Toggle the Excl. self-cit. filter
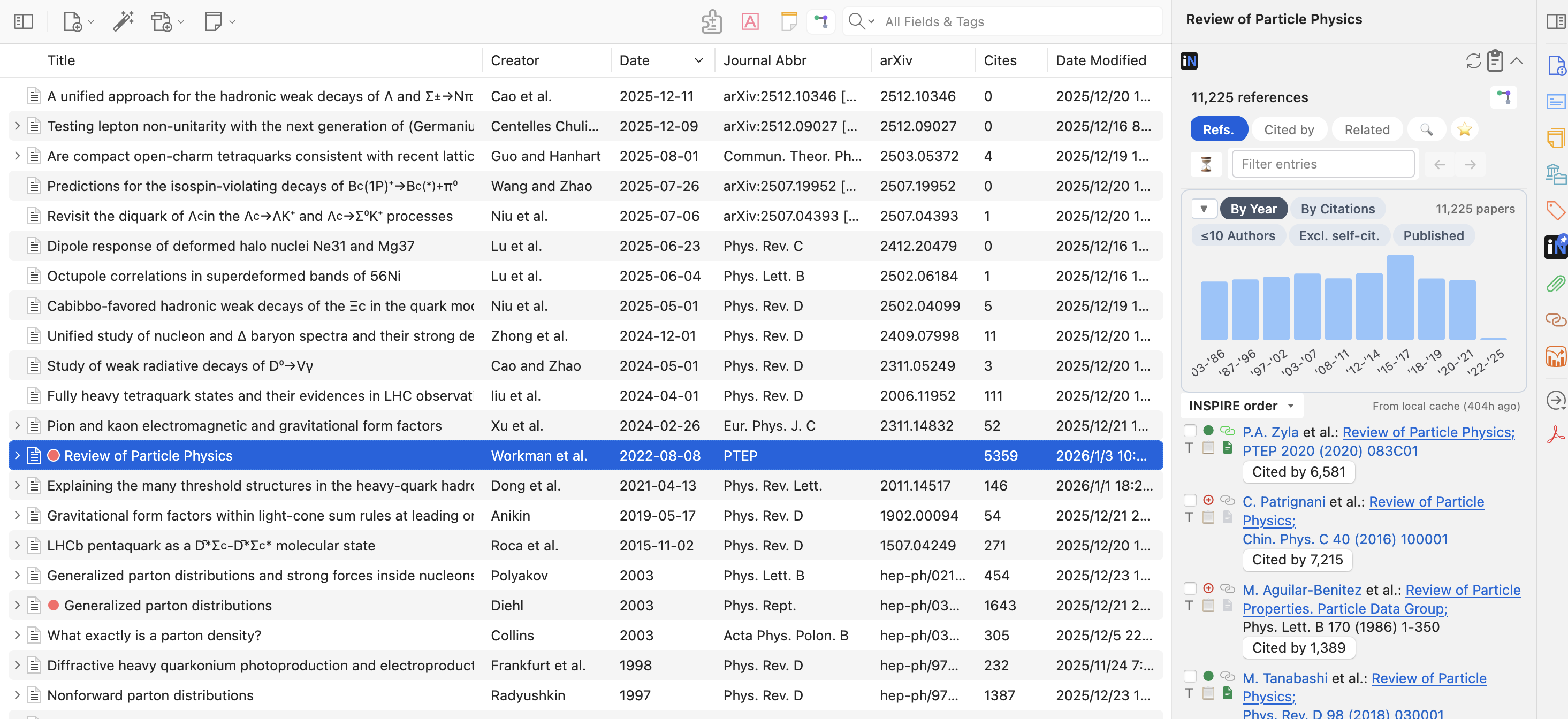Screen dimensions: 1568x719 coord(1339,236)
